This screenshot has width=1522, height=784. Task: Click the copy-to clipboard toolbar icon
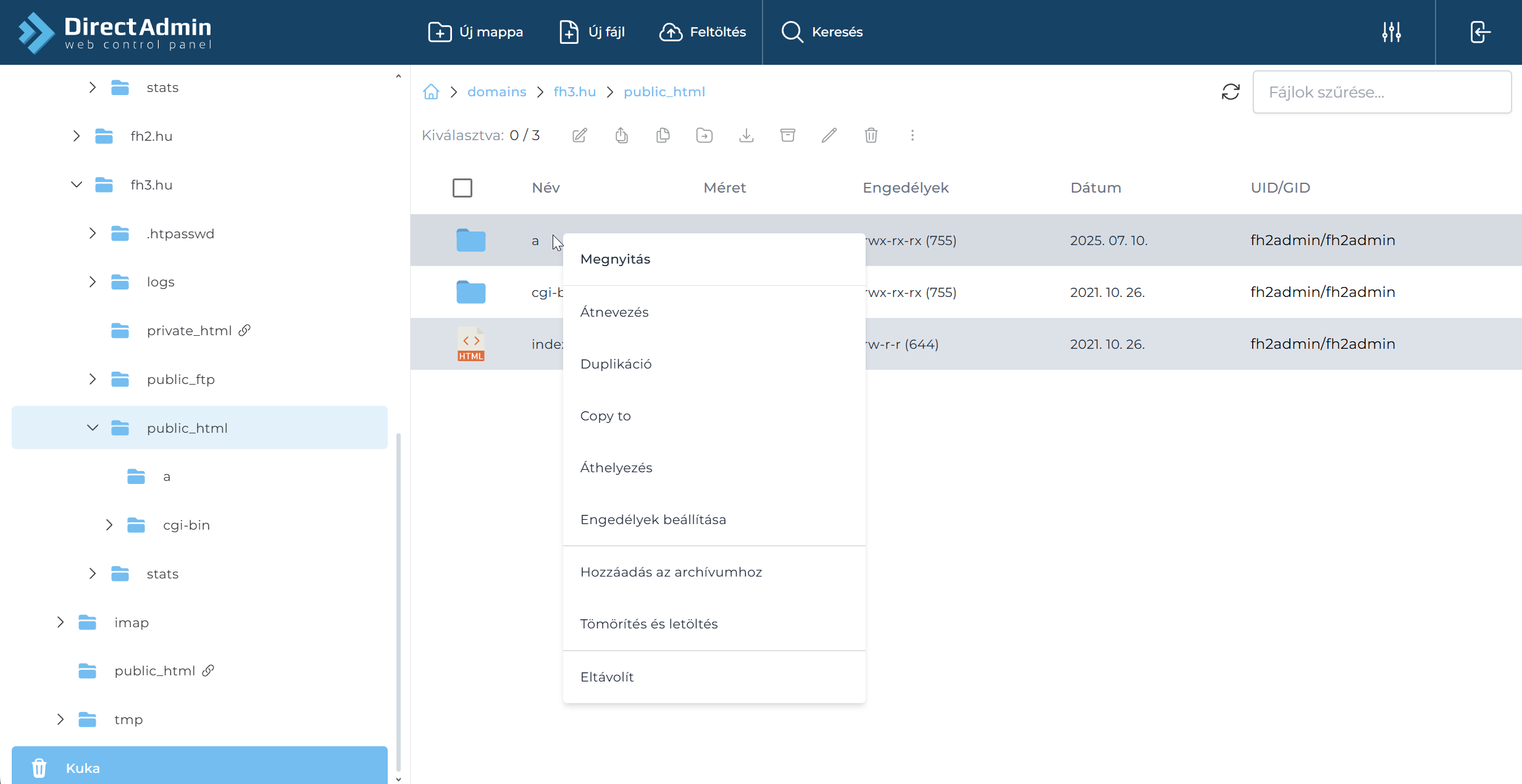coord(622,135)
